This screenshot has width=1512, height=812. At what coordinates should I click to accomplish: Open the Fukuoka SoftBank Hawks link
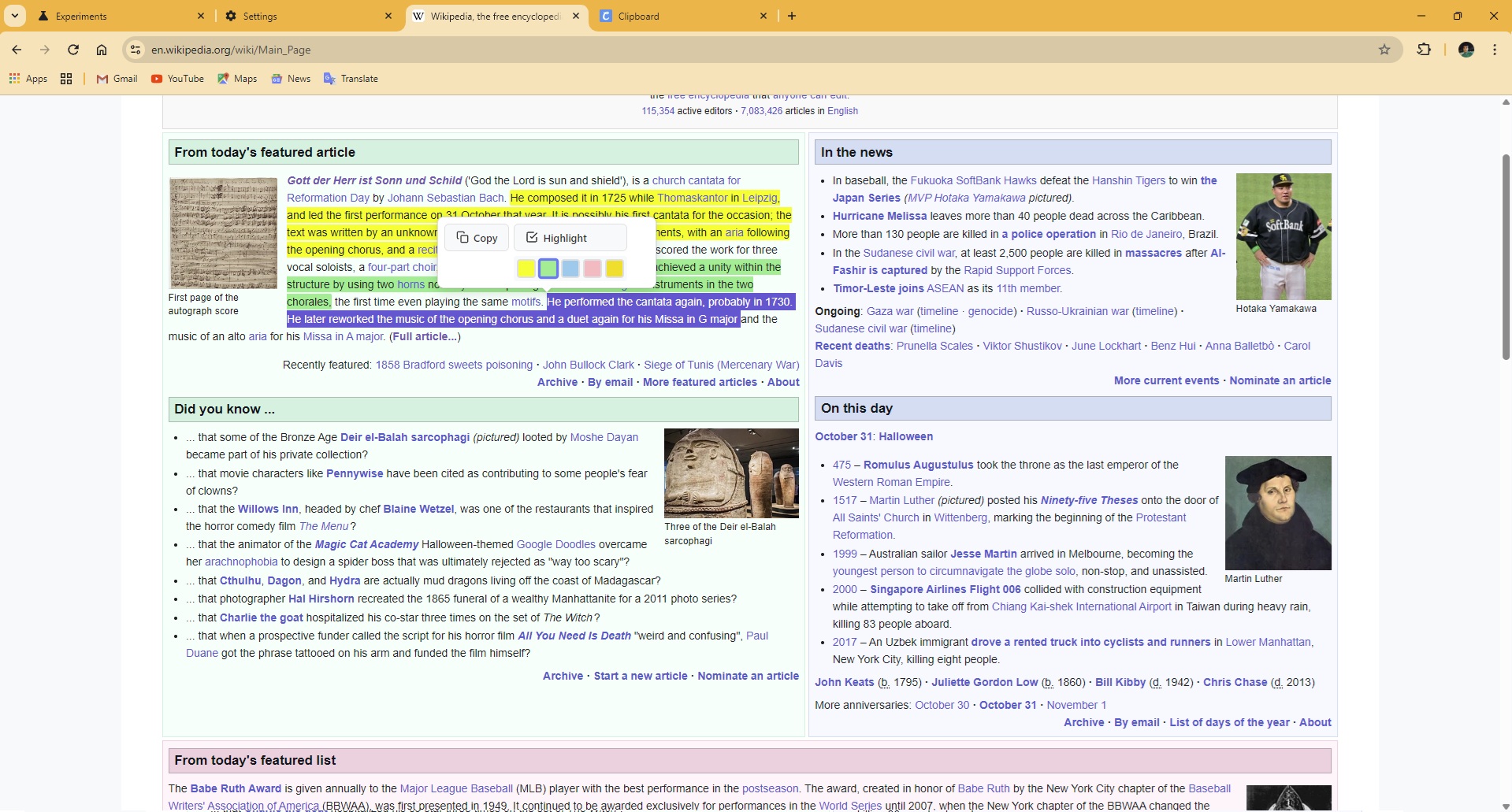pos(973,180)
